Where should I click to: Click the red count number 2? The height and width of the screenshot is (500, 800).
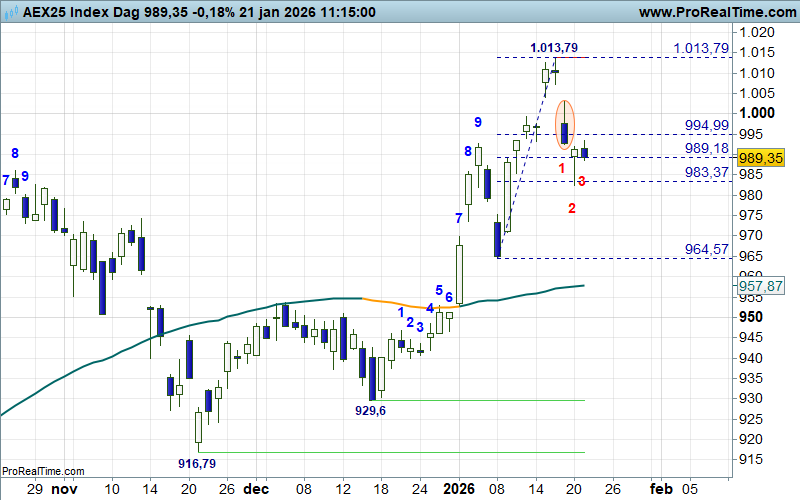572,209
